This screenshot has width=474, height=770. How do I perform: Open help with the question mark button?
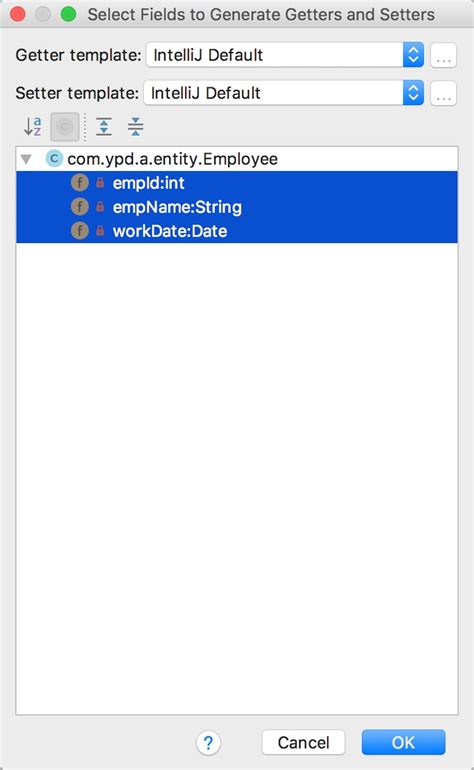(208, 742)
